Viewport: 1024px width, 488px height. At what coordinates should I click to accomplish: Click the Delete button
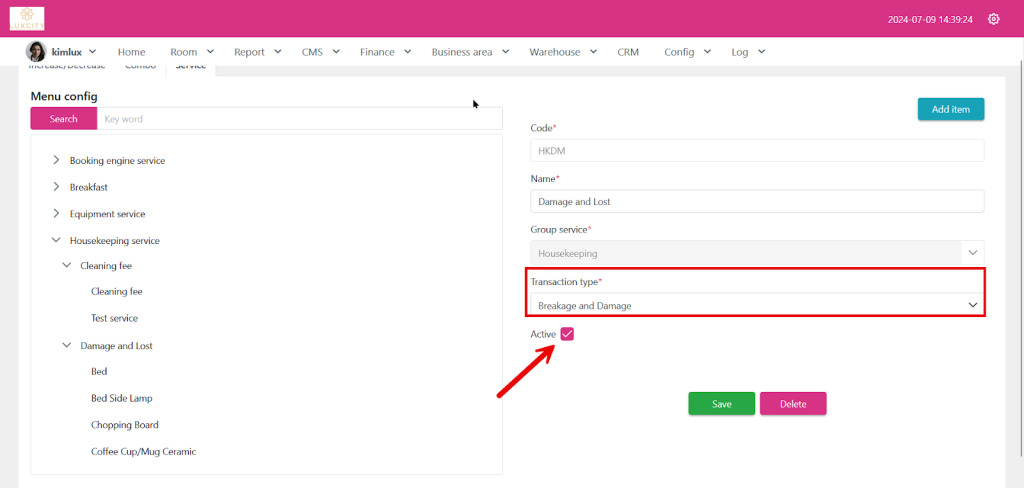click(x=792, y=404)
